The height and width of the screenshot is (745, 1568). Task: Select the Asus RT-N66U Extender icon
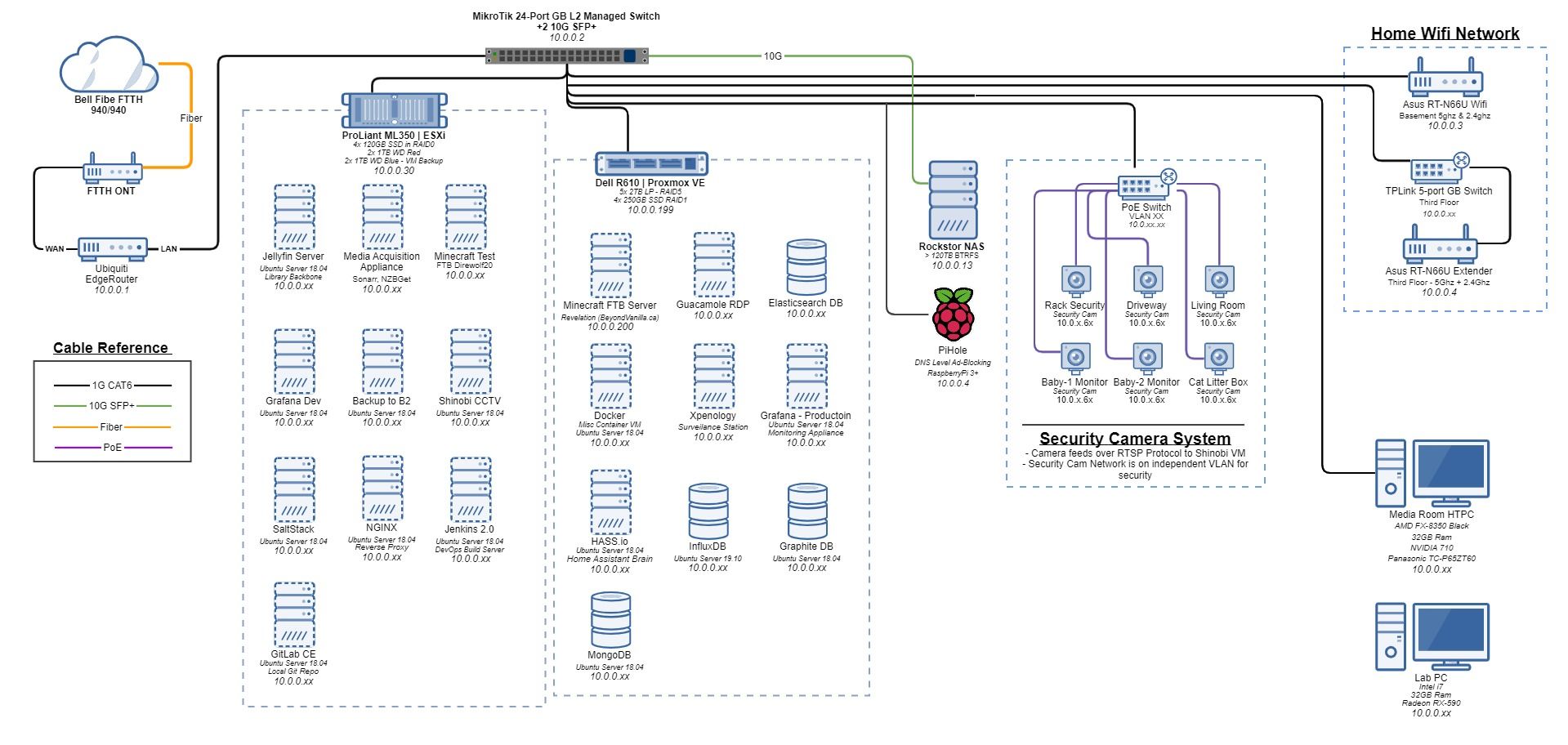coord(1440,243)
